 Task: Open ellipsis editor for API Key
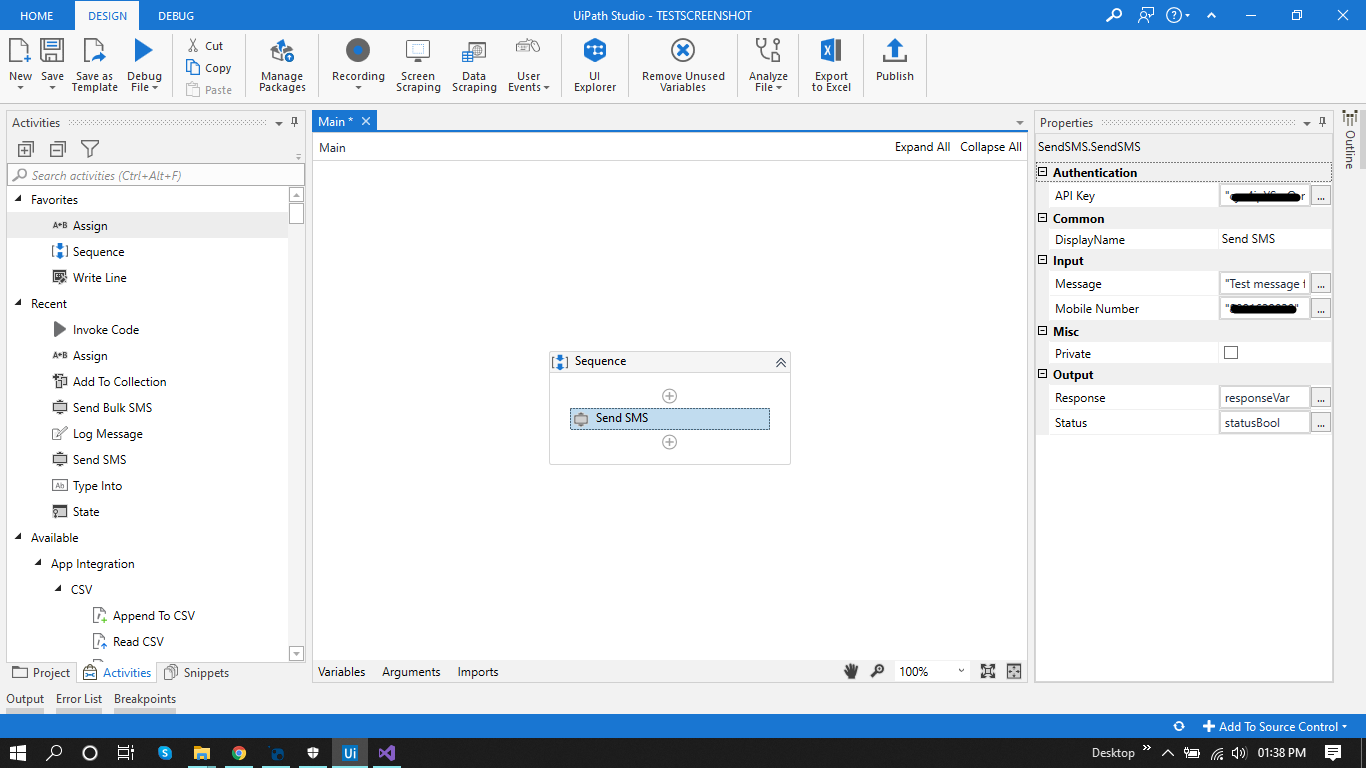tap(1321, 196)
